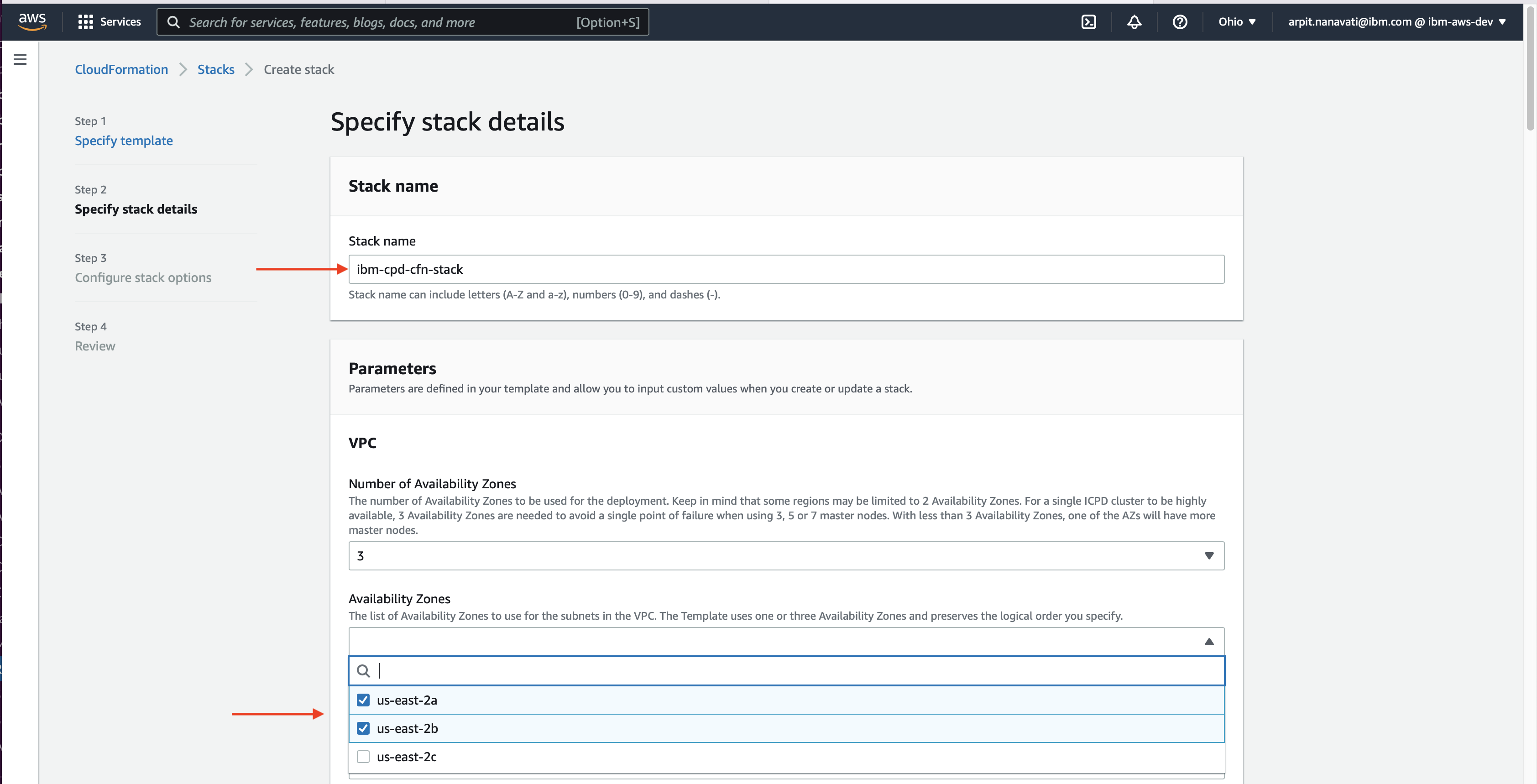Click the search magnifier in top bar
The height and width of the screenshot is (784, 1537).
[173, 22]
